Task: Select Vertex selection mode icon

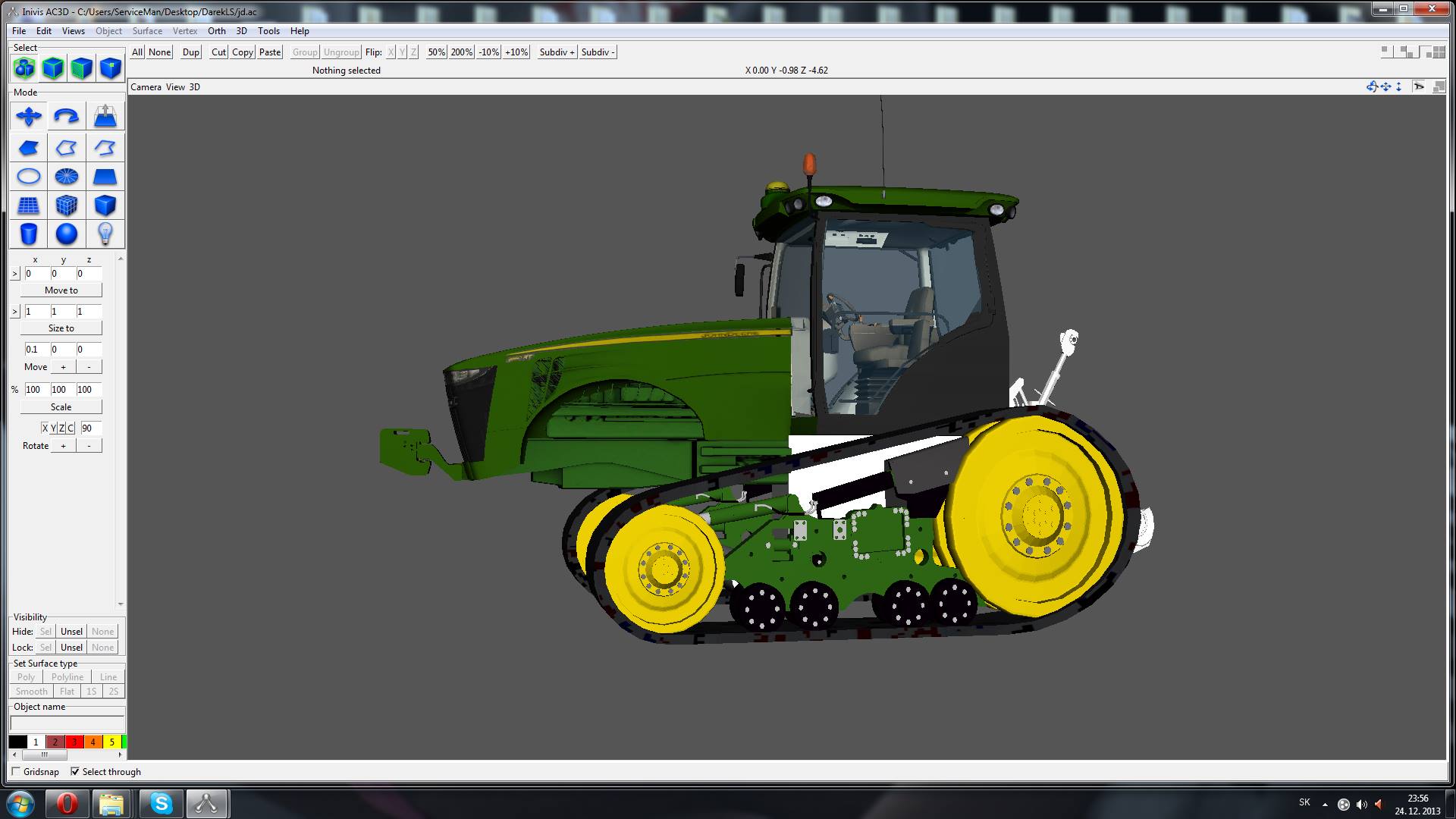Action: pyautogui.click(x=111, y=69)
